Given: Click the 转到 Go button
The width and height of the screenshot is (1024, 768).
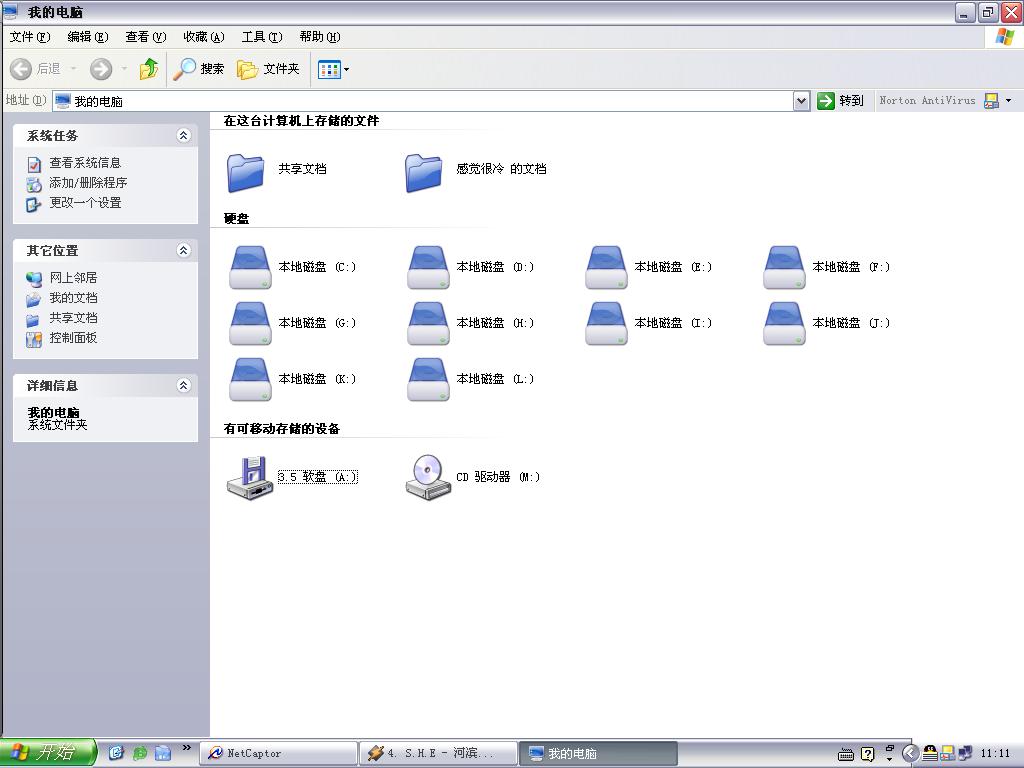Looking at the screenshot, I should (840, 101).
